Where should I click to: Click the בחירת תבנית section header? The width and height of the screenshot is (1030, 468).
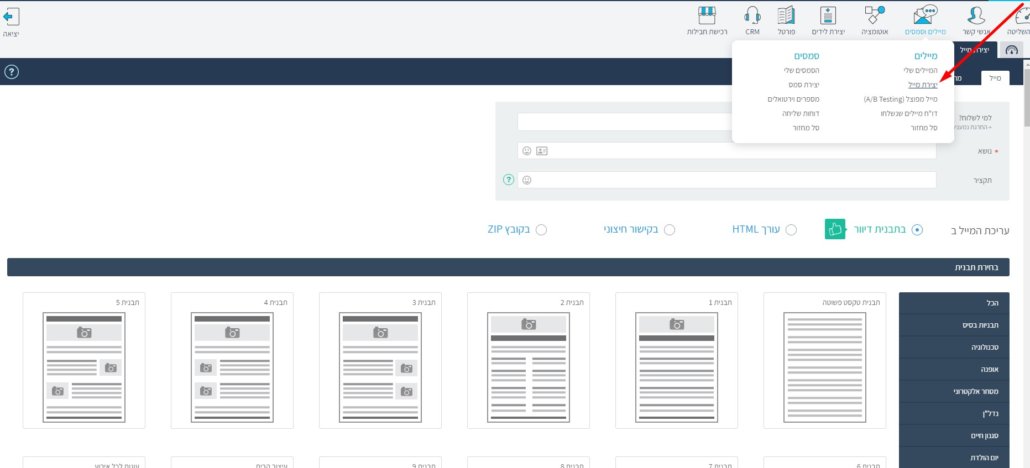(x=508, y=268)
